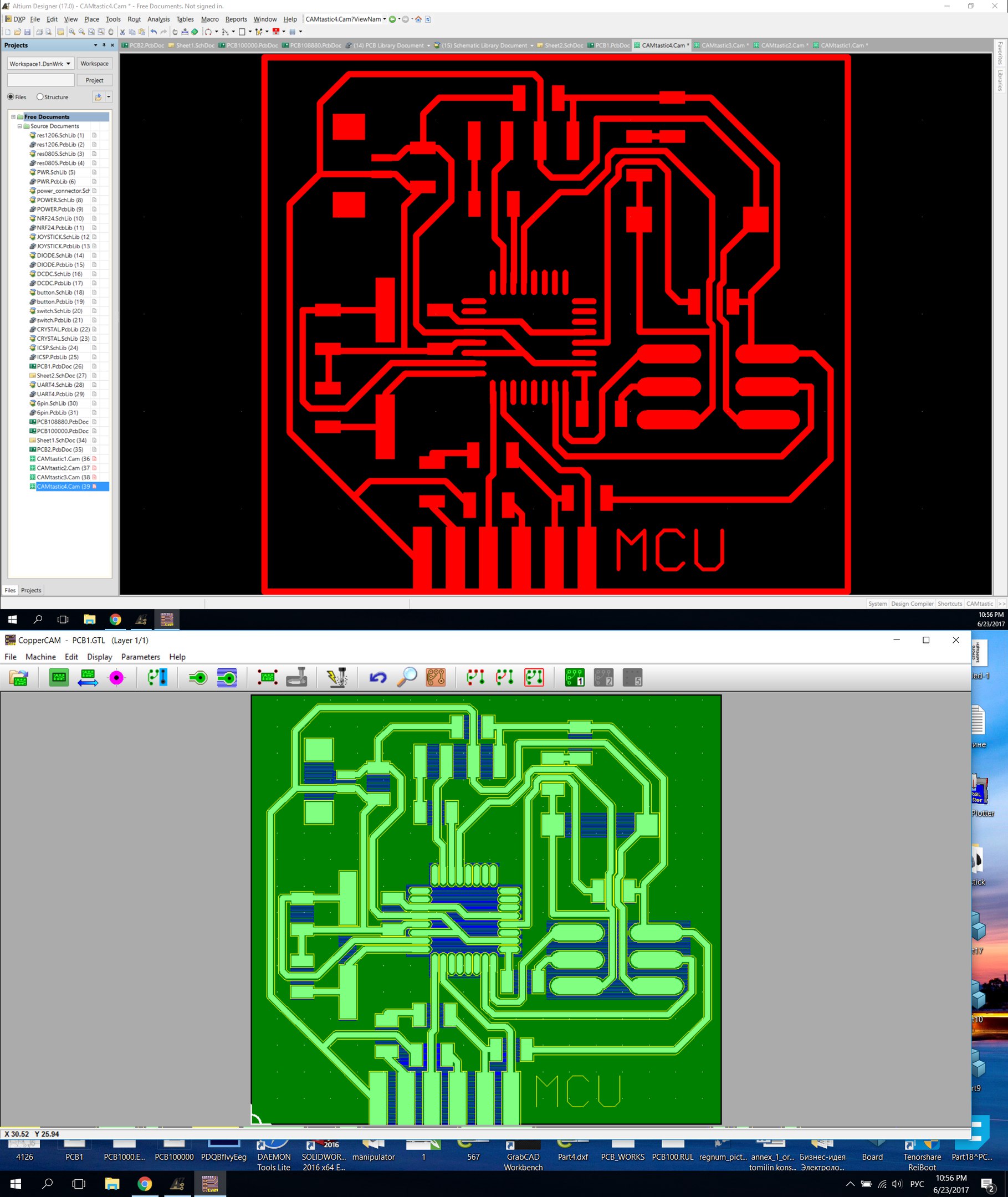This screenshot has width=1008, height=1197.
Task: Open File Explorer from lower taskbar
Action: 112,1183
